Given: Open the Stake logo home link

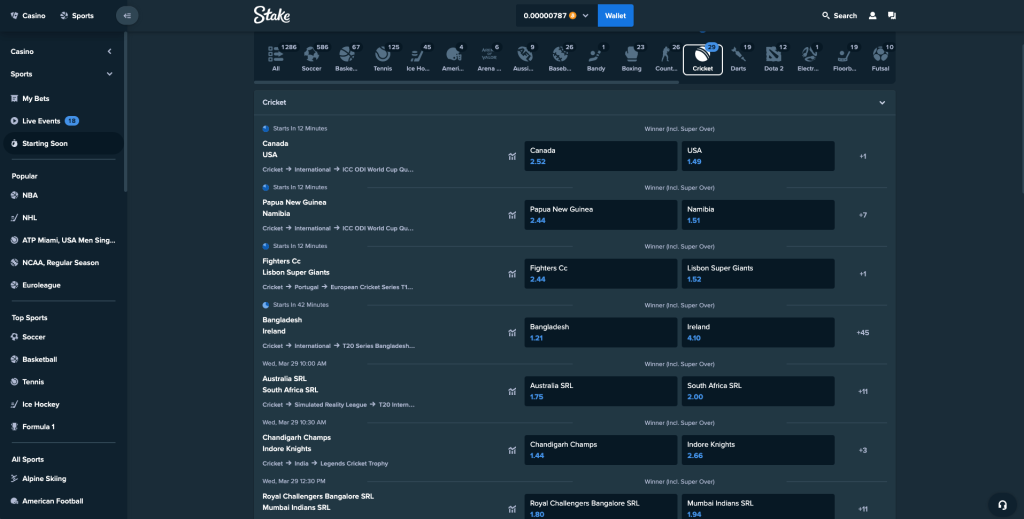Looking at the screenshot, I should [272, 15].
